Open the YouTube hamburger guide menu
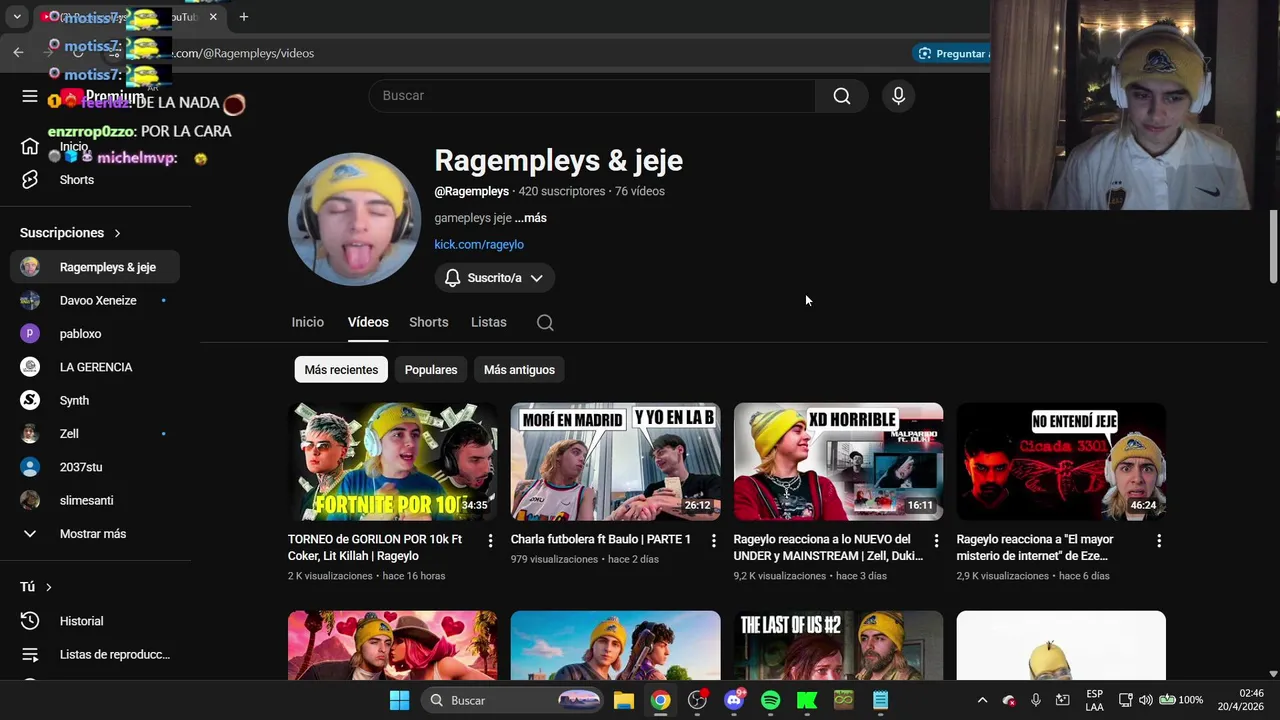 click(x=30, y=96)
